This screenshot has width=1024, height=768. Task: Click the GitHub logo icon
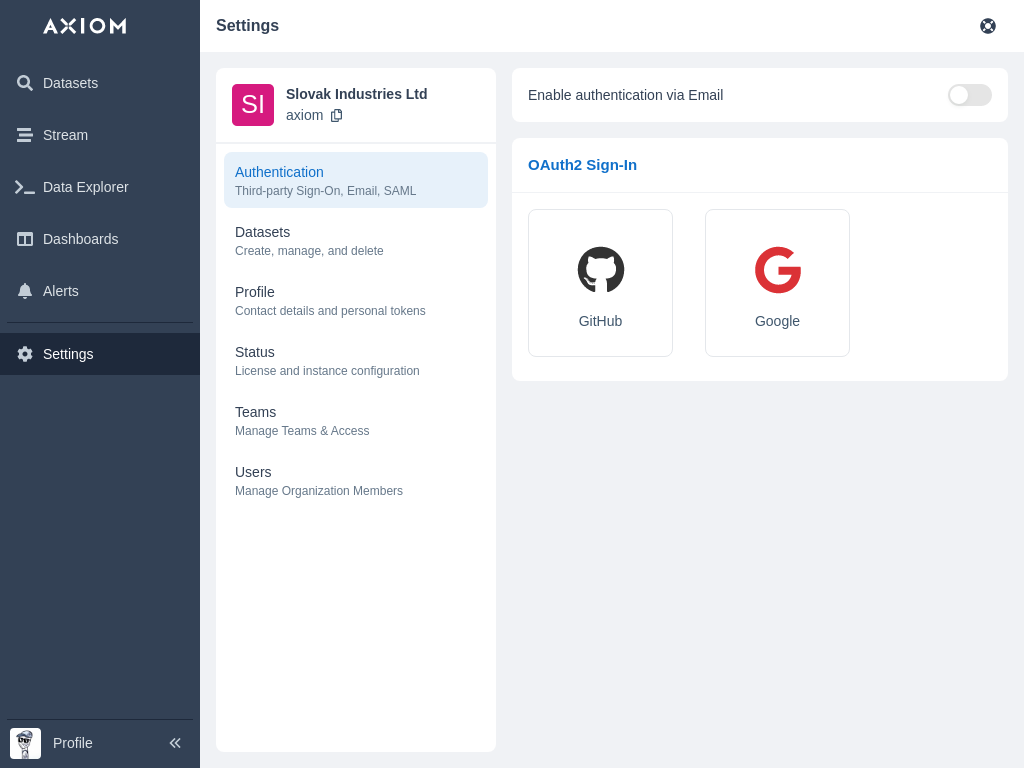point(601,270)
